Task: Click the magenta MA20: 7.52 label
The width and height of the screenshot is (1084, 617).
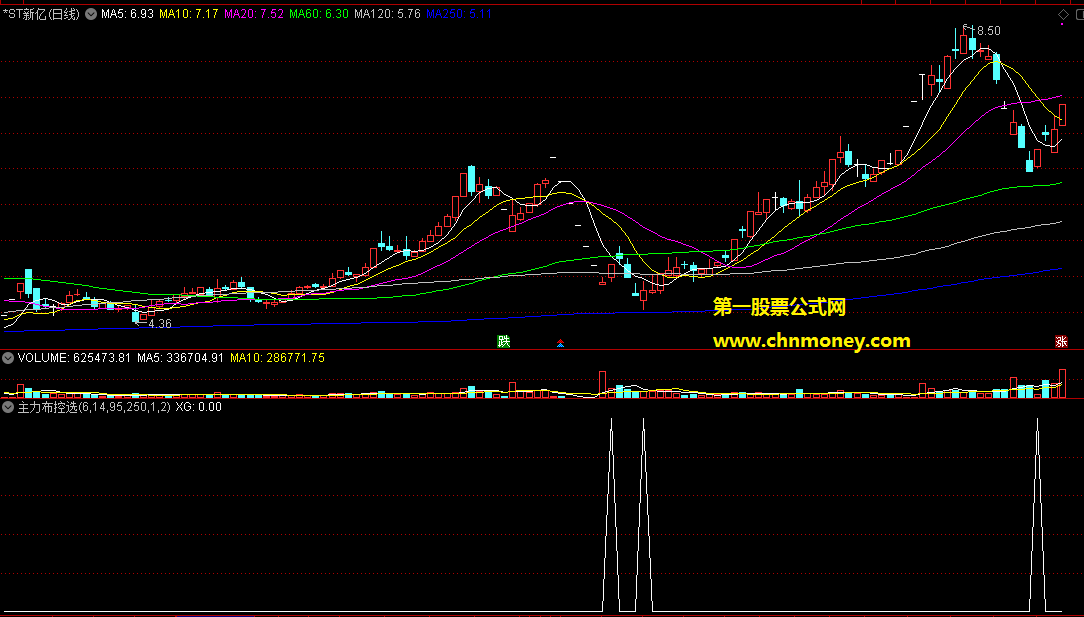Action: pos(254,14)
